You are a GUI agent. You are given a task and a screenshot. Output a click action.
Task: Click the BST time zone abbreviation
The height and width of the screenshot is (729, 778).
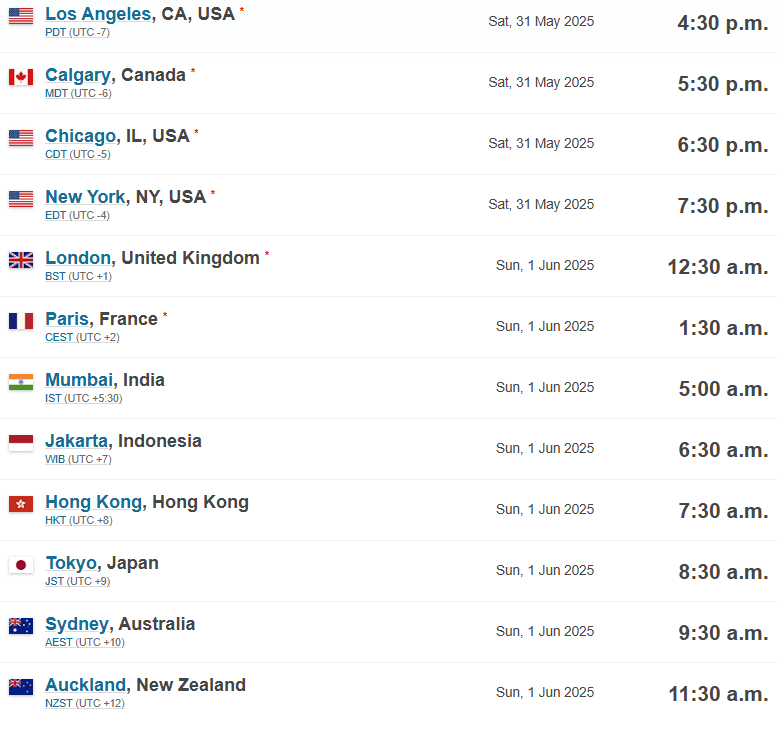point(55,277)
